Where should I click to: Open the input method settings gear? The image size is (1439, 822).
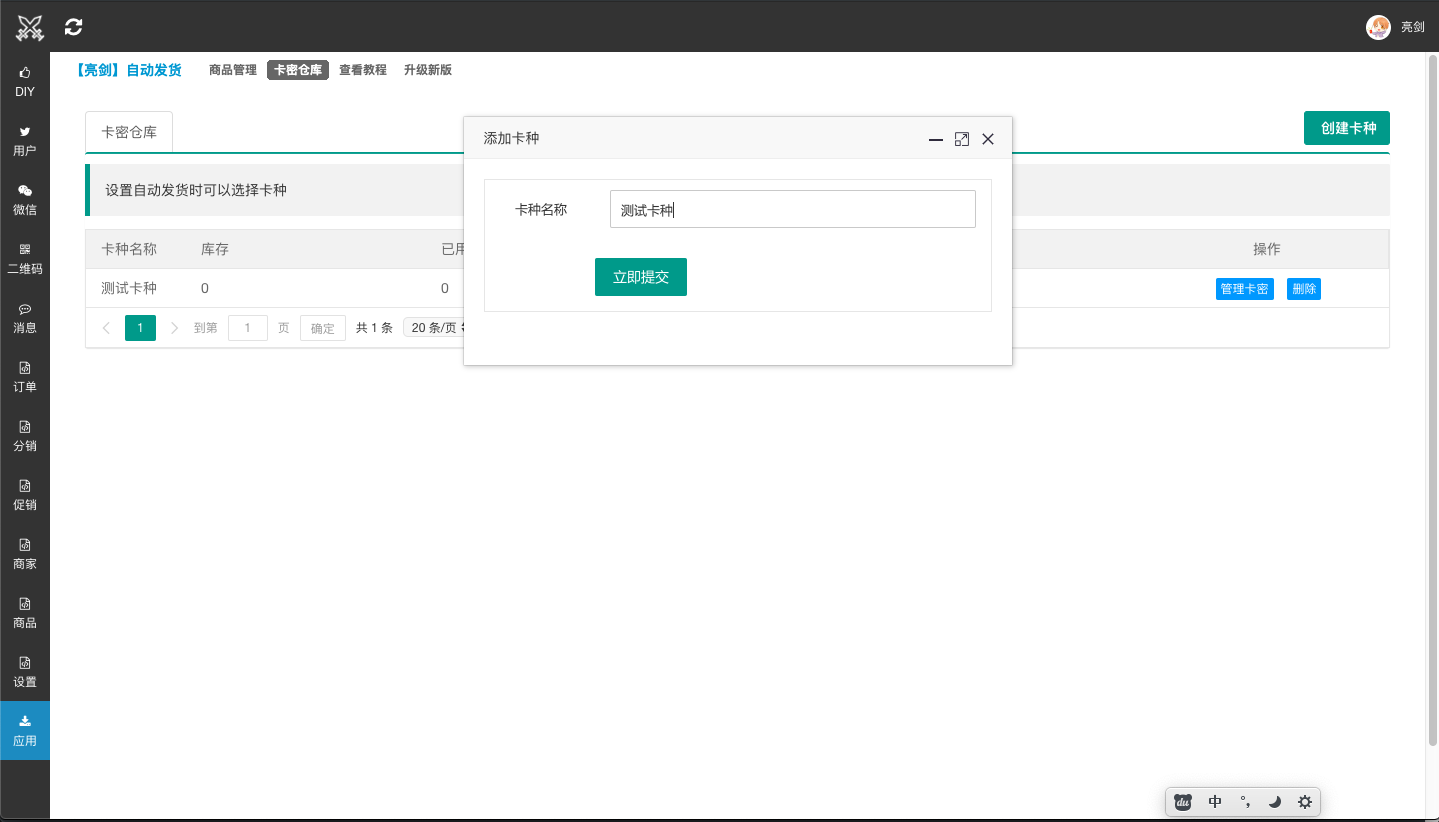coord(1305,801)
